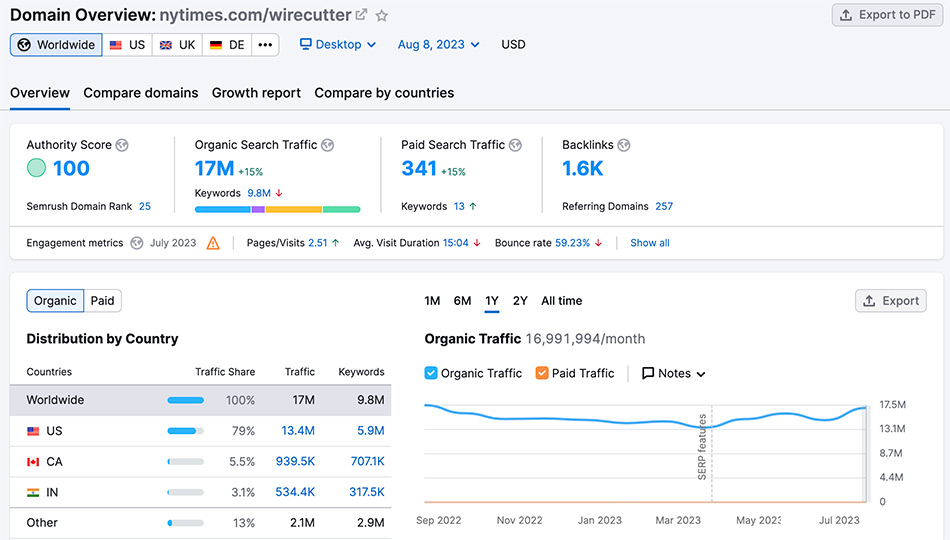Open Semrush Domain Rank 25 link
The image size is (950, 540).
[145, 206]
